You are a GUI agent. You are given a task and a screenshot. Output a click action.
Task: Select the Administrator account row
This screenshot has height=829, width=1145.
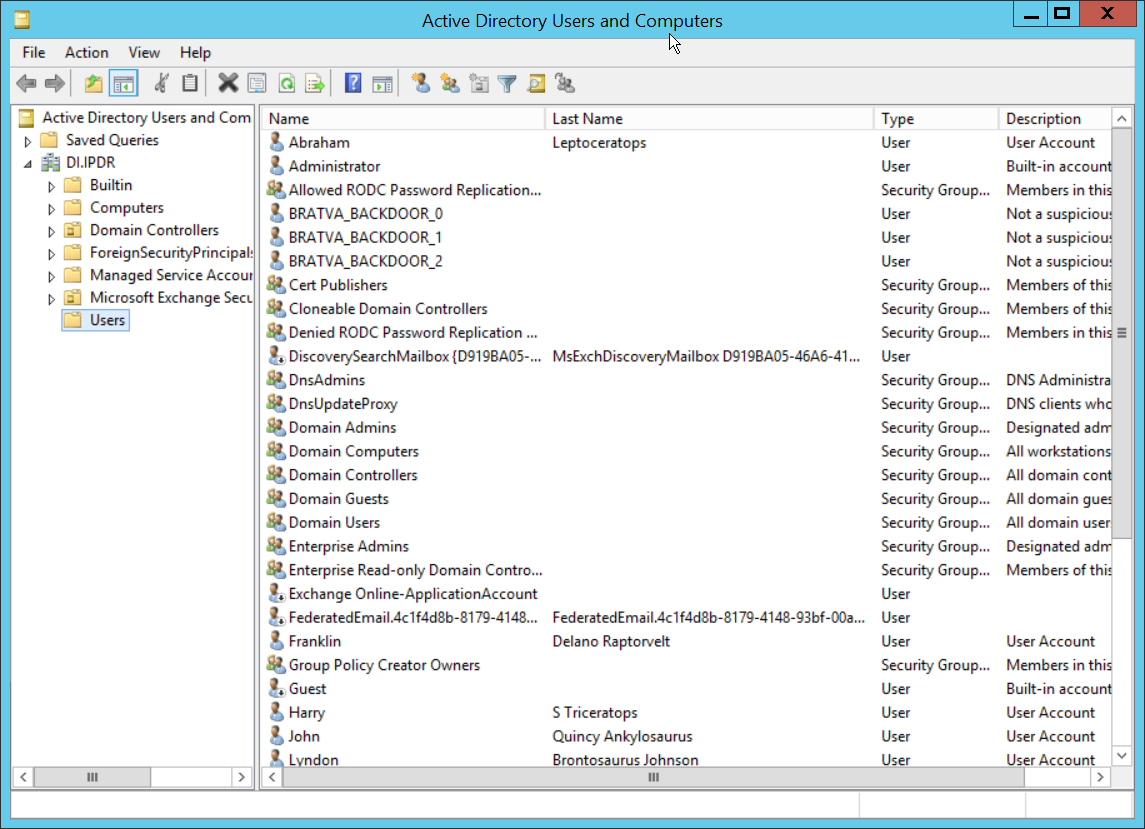(686, 166)
